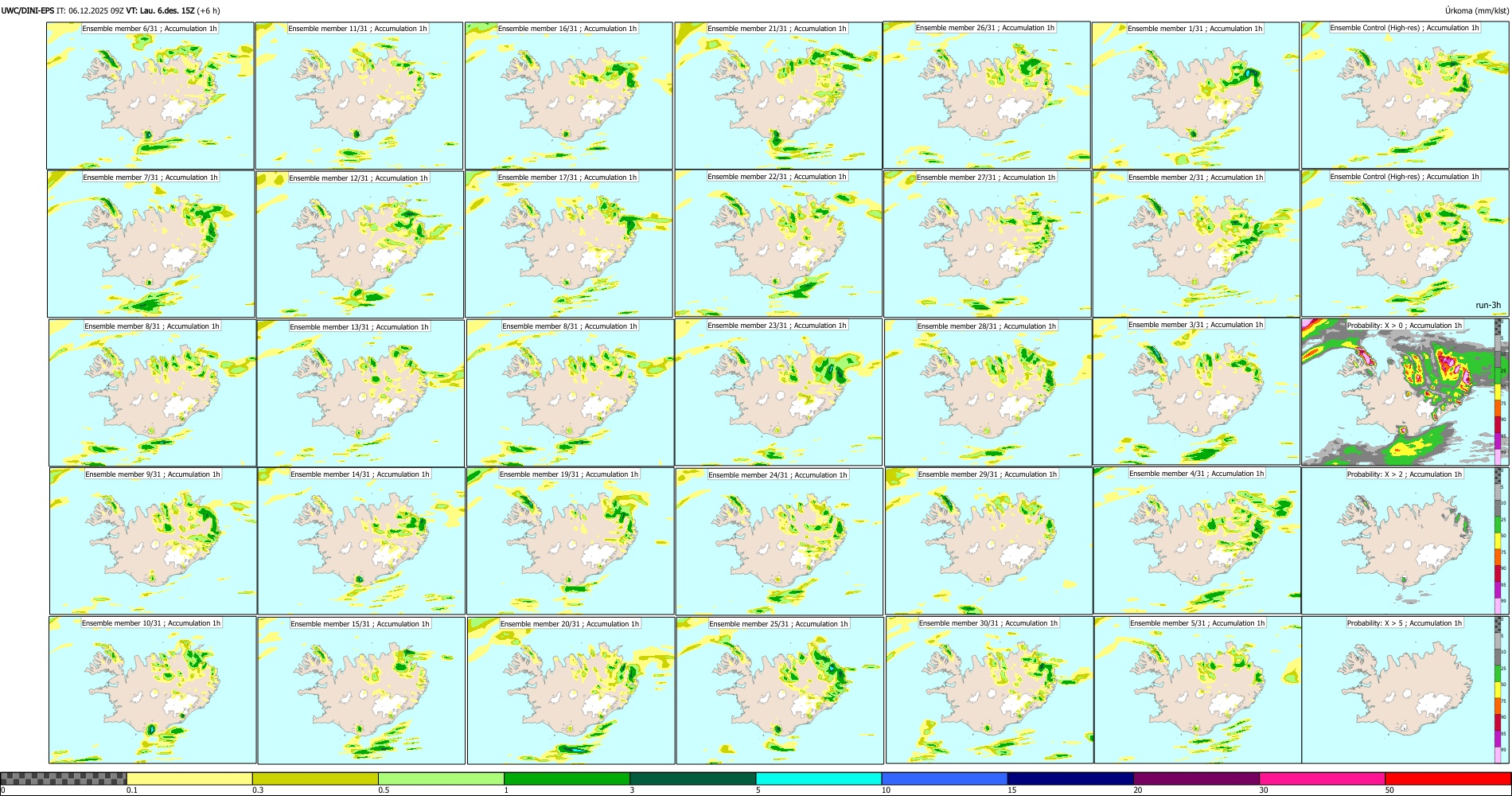Select the "Úrkoma (mm/klst)" header text
Viewport: 1512px width, 796px height.
click(x=1476, y=10)
